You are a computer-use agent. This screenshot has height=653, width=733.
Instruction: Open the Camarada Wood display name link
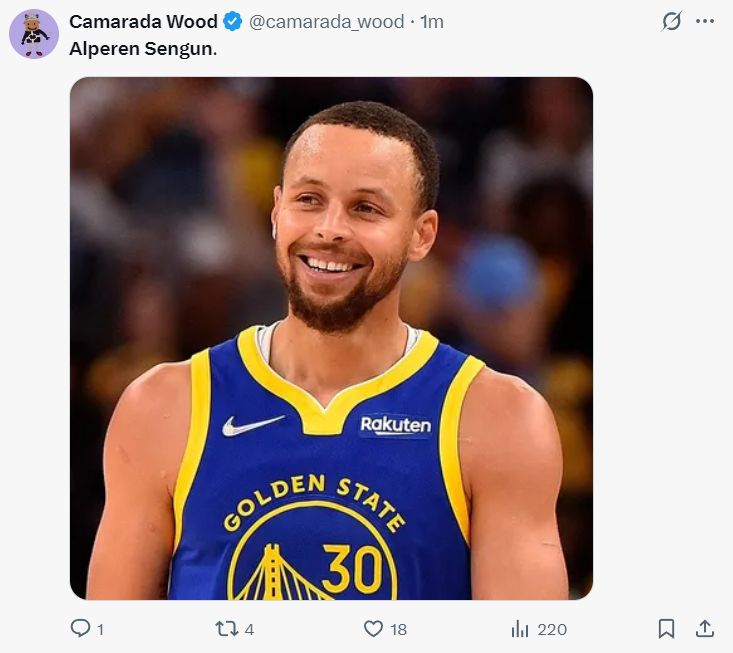pos(143,21)
